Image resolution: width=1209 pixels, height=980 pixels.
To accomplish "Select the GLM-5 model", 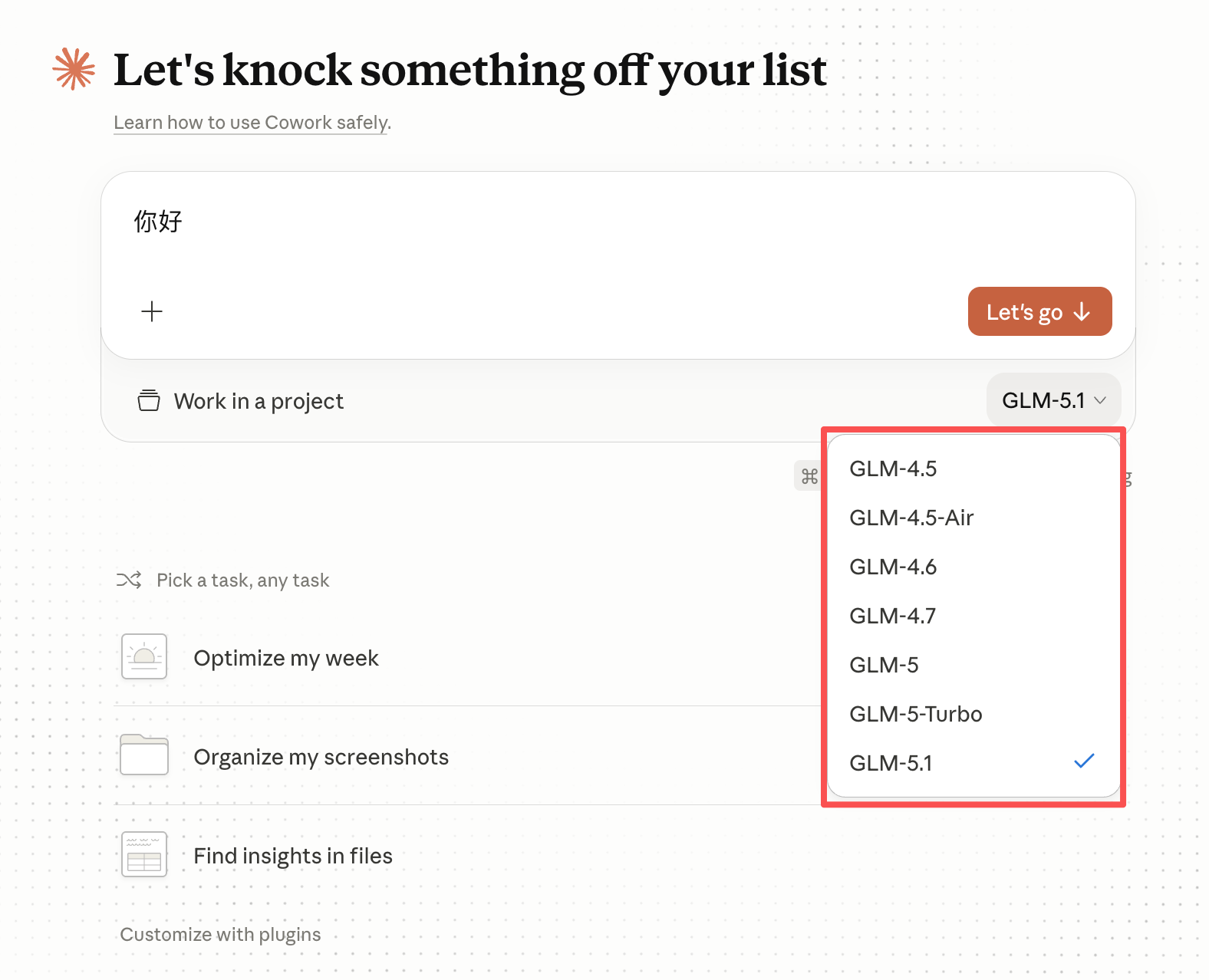I will (884, 665).
